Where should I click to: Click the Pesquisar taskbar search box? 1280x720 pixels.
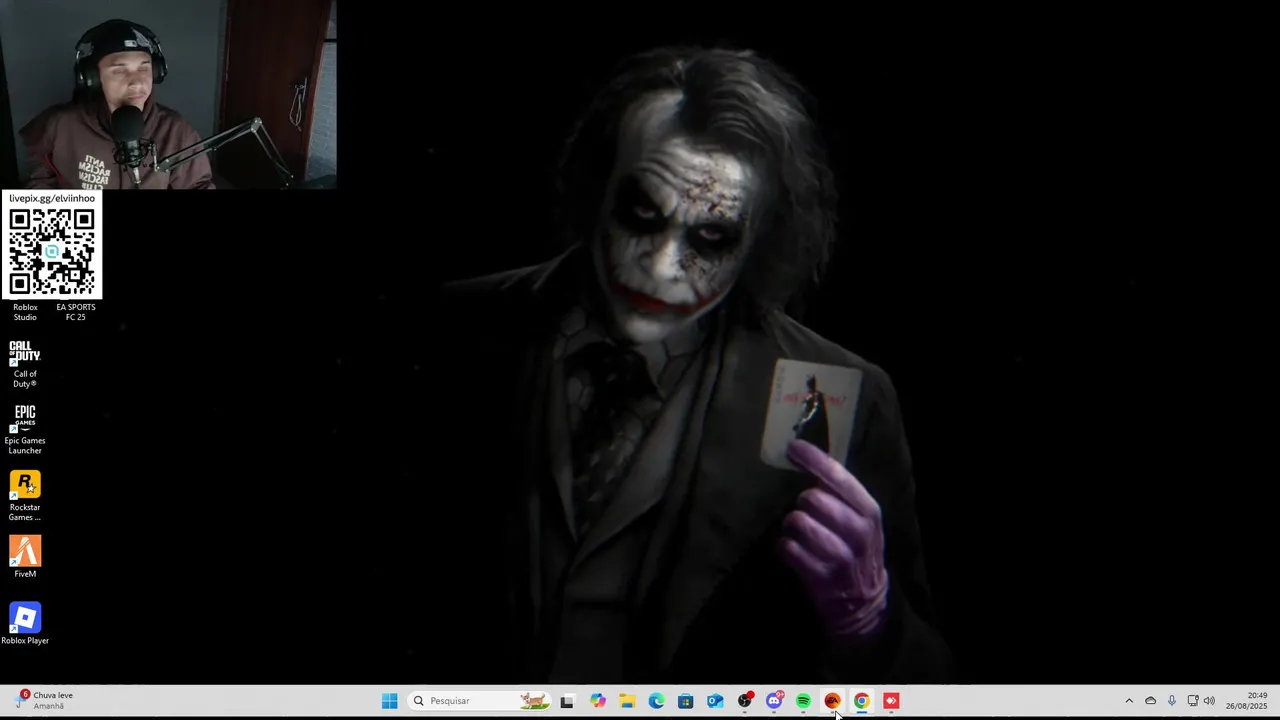pyautogui.click(x=480, y=701)
